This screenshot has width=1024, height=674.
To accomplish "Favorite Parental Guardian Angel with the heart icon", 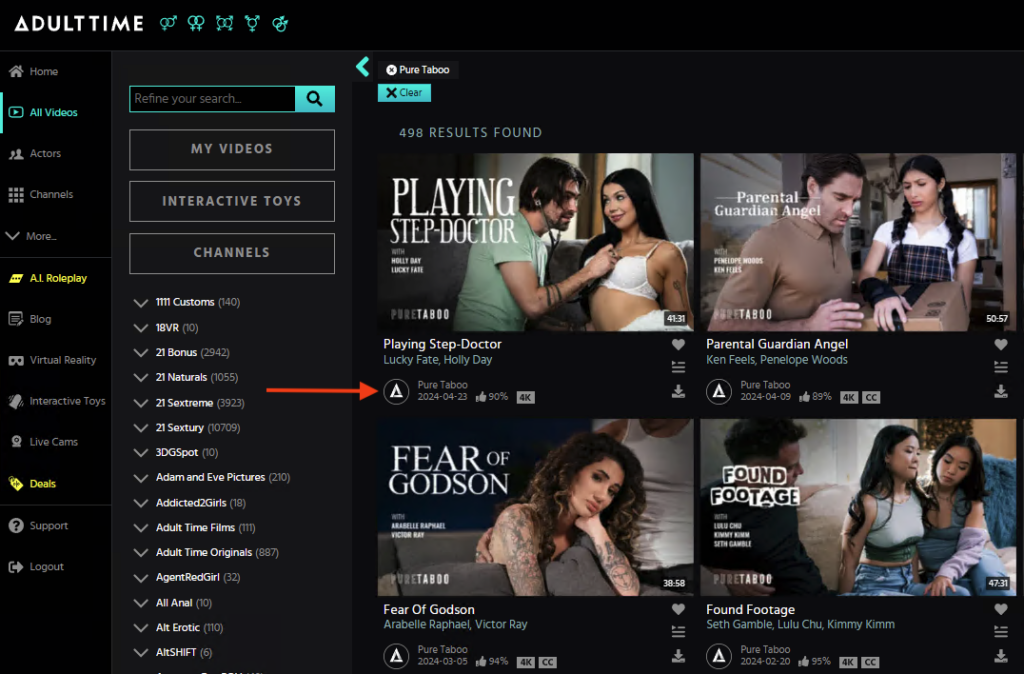I will click(1000, 344).
